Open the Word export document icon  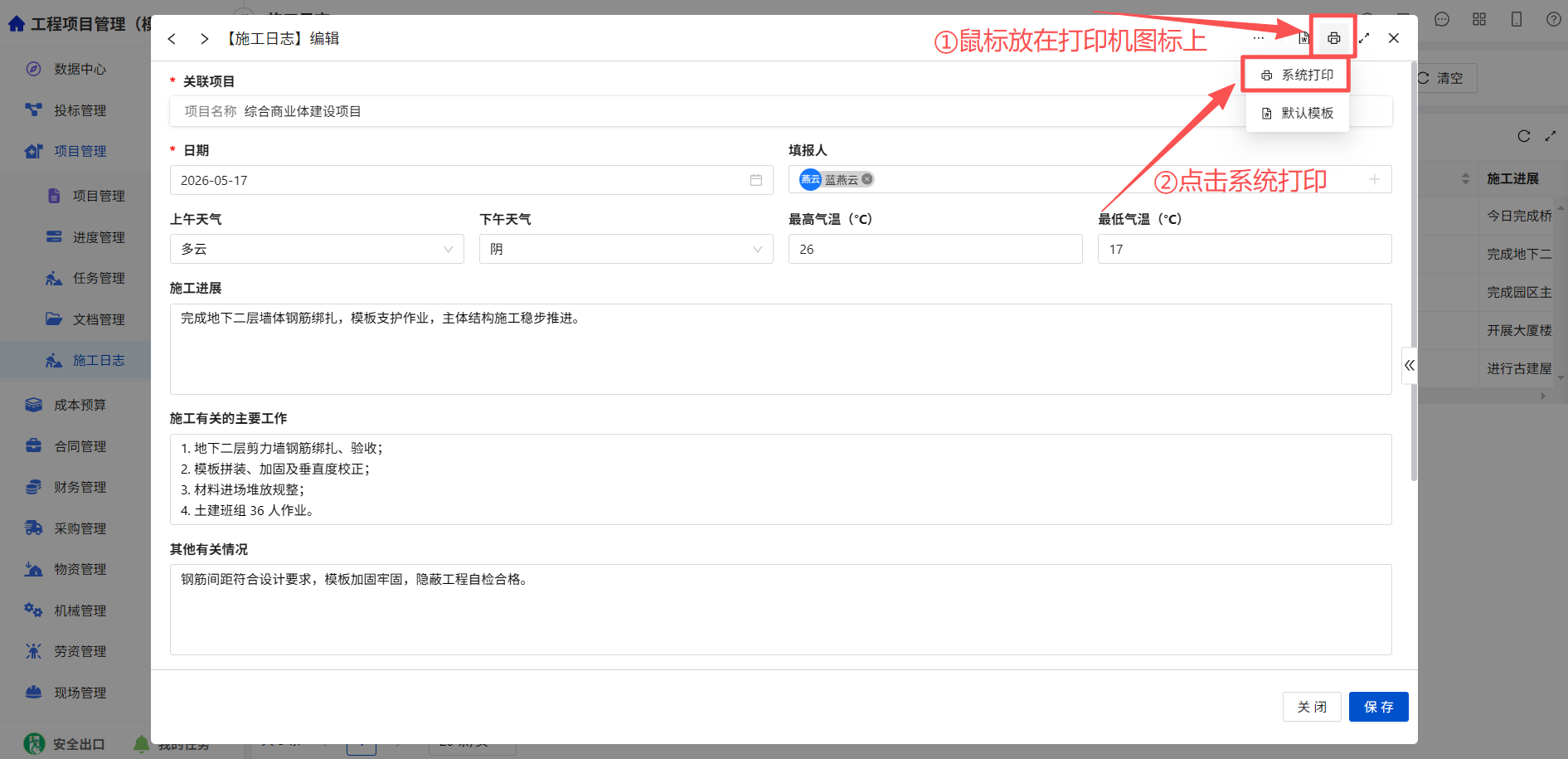[x=1303, y=38]
